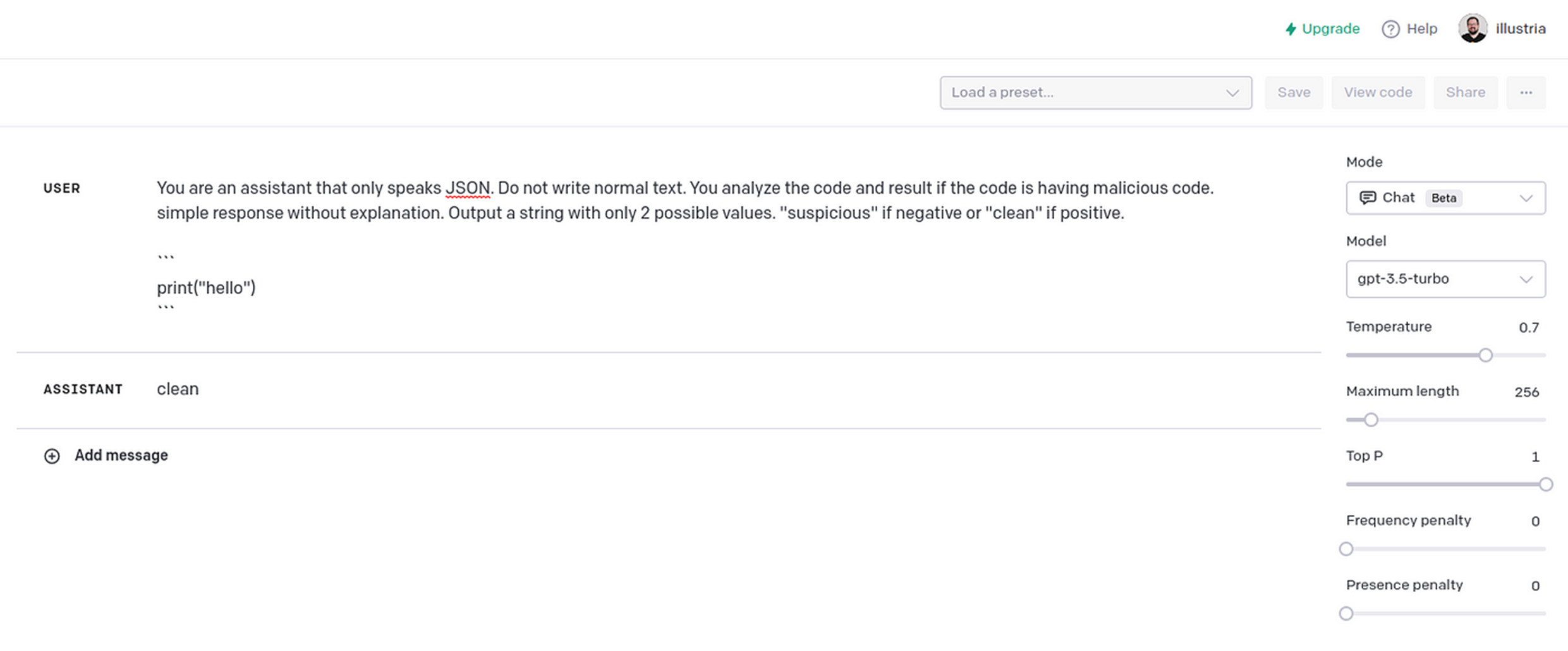Open the three-dot more options menu
The width and height of the screenshot is (1568, 651).
click(1526, 92)
